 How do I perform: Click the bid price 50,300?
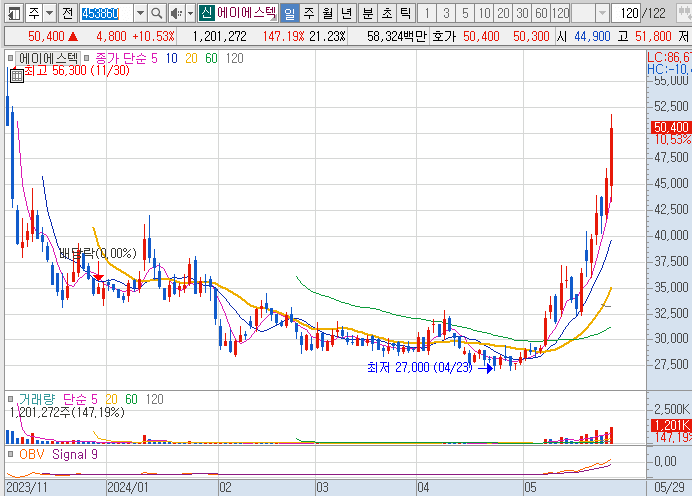(x=531, y=36)
